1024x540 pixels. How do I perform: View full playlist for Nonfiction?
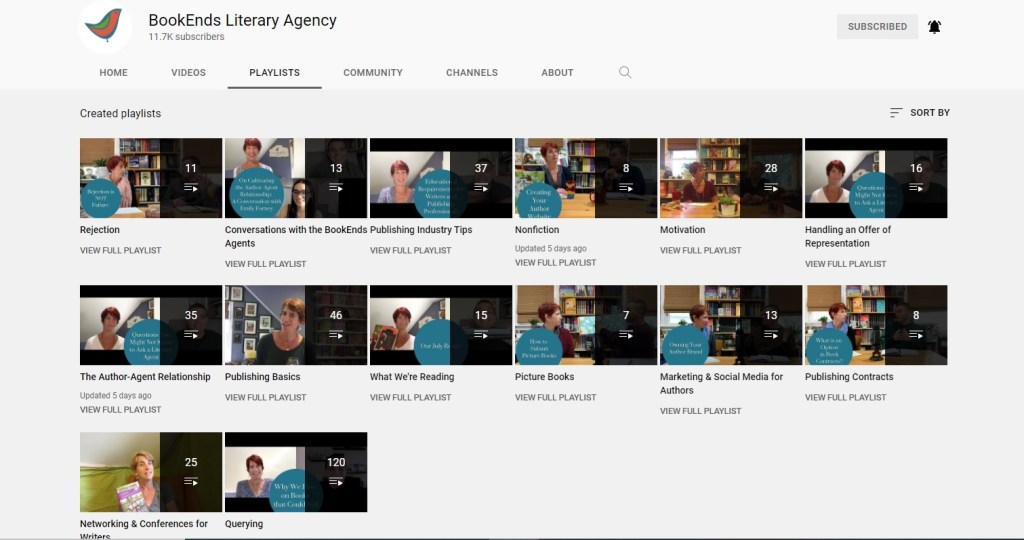(555, 263)
